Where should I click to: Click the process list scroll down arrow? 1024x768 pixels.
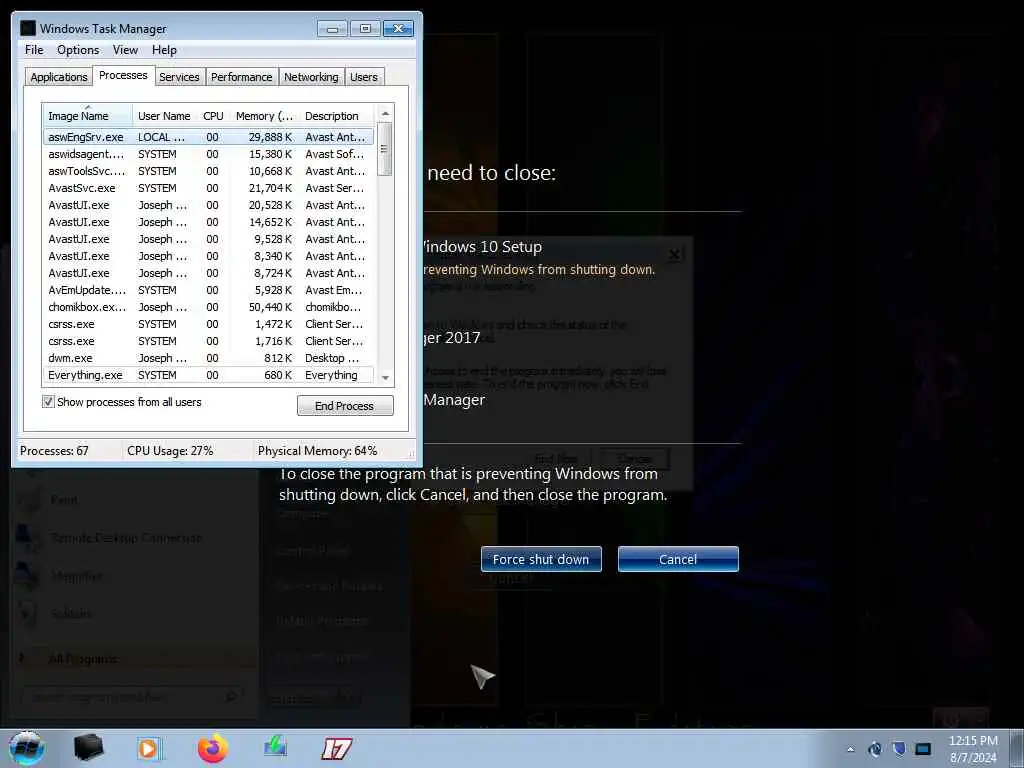385,377
